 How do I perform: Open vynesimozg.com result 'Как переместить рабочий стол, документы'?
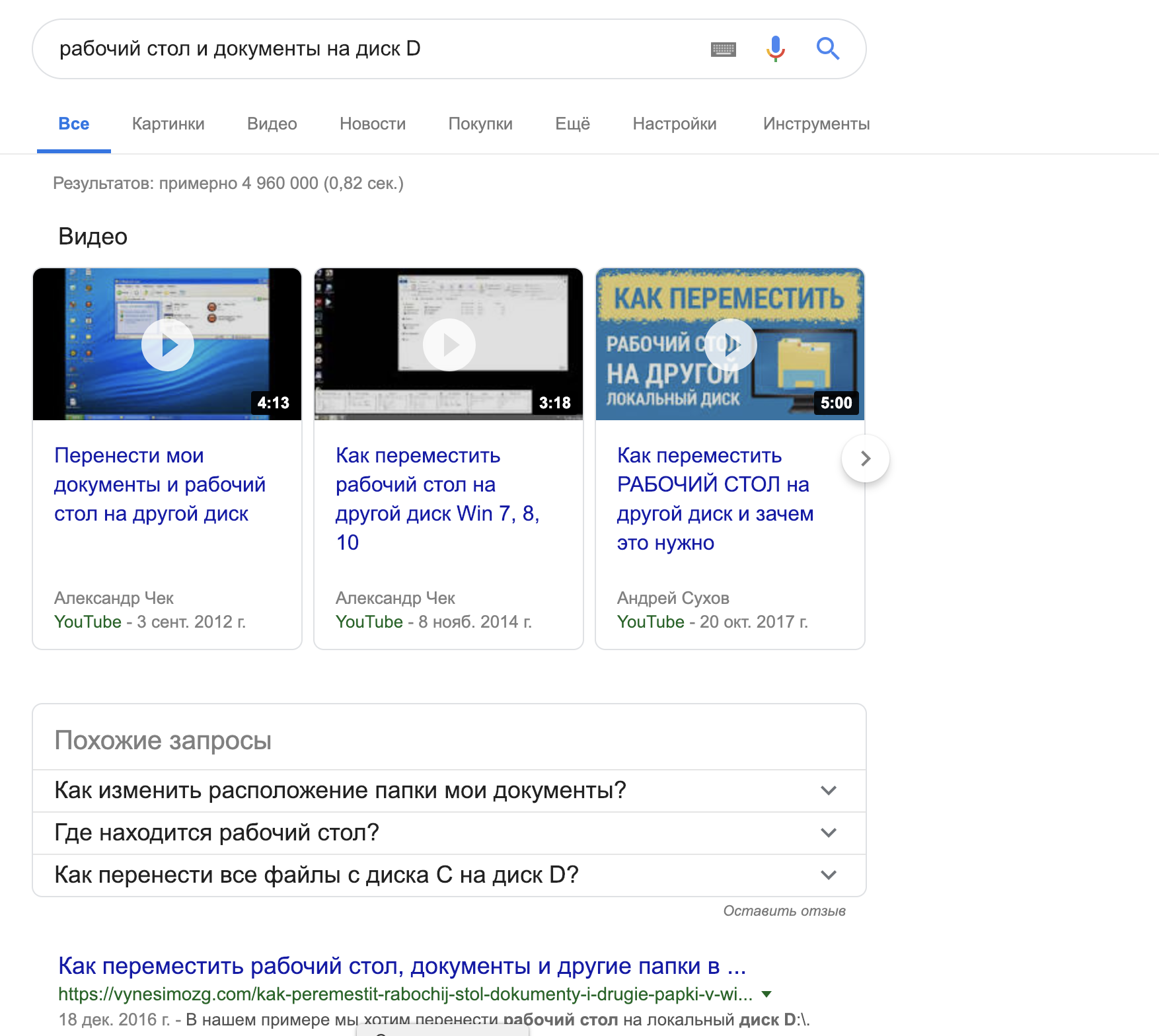402,966
